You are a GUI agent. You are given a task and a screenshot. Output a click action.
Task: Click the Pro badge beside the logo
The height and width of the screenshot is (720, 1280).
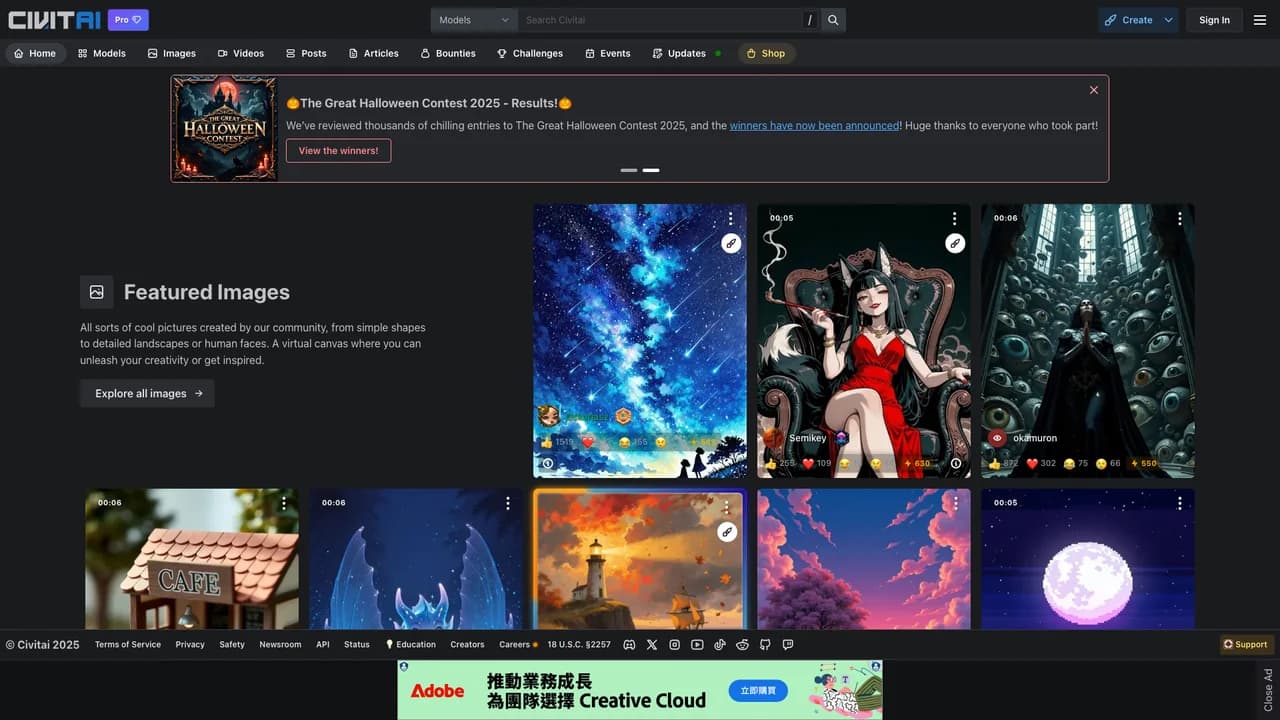128,20
